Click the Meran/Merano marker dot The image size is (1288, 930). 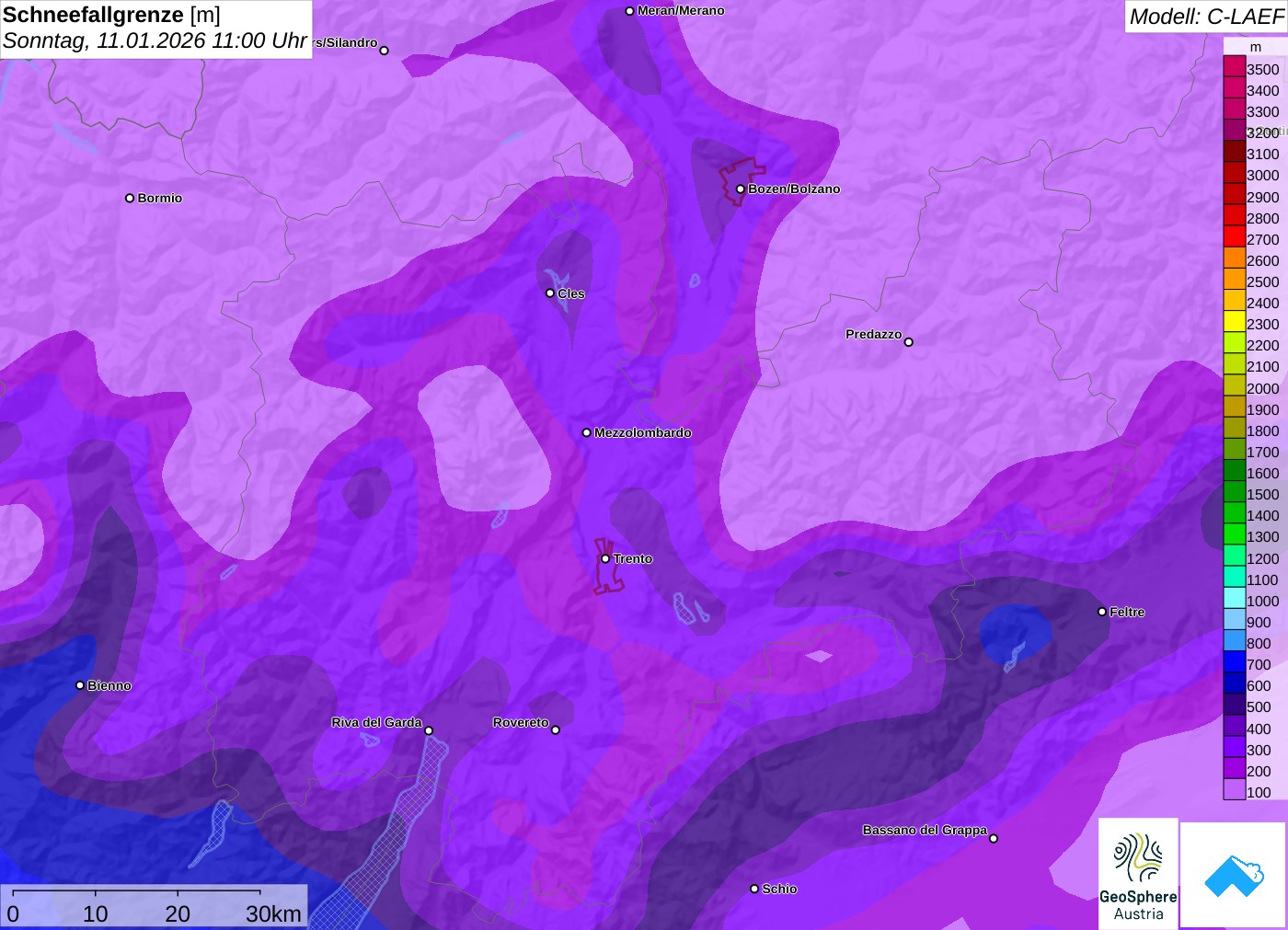[x=629, y=11]
